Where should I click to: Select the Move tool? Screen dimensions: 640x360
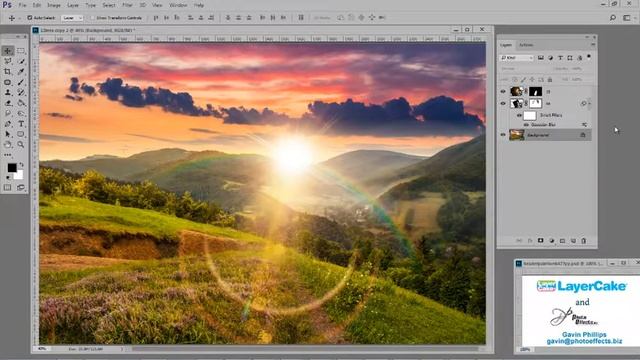[x=8, y=51]
